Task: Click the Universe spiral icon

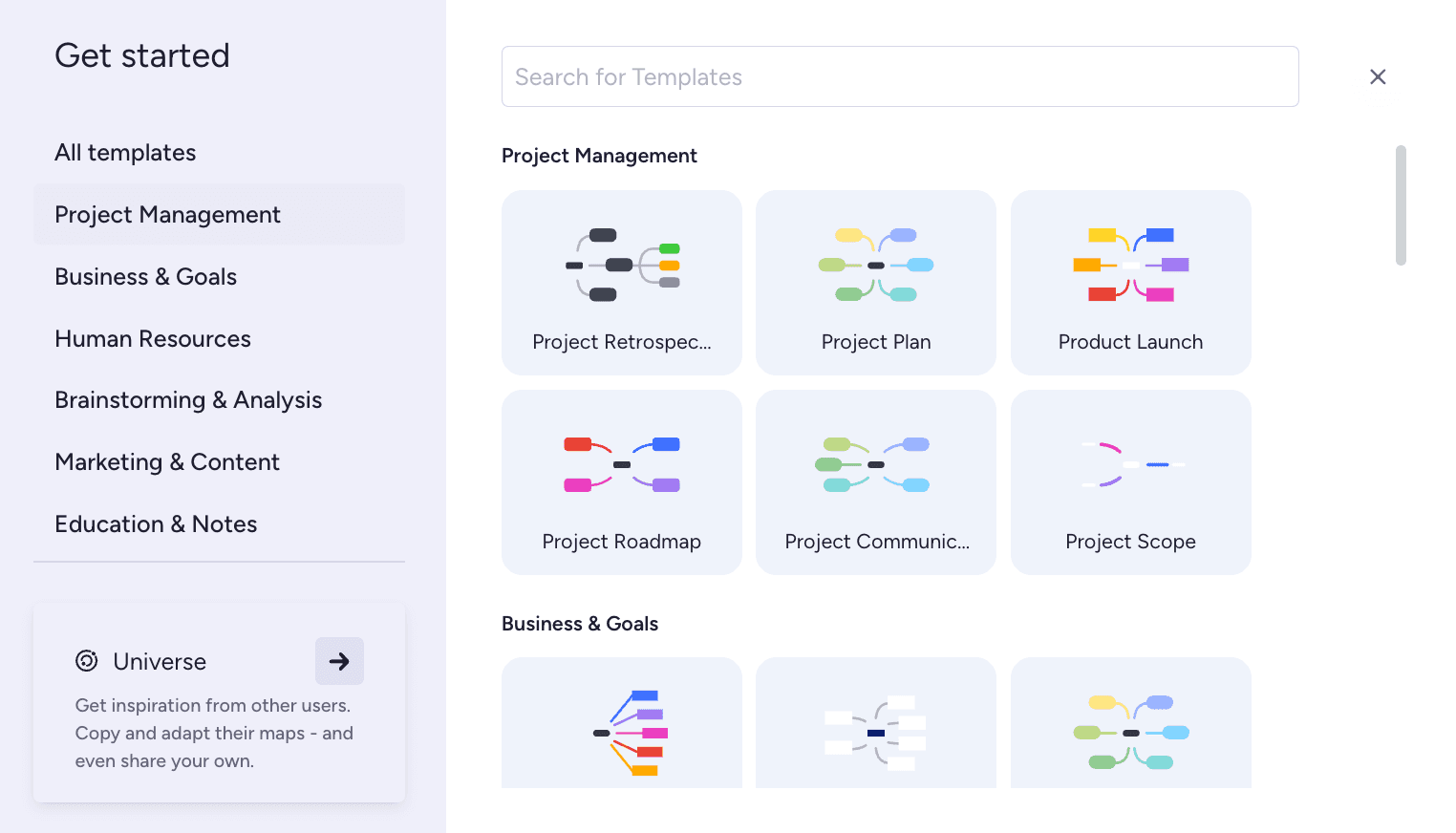Action: click(87, 661)
